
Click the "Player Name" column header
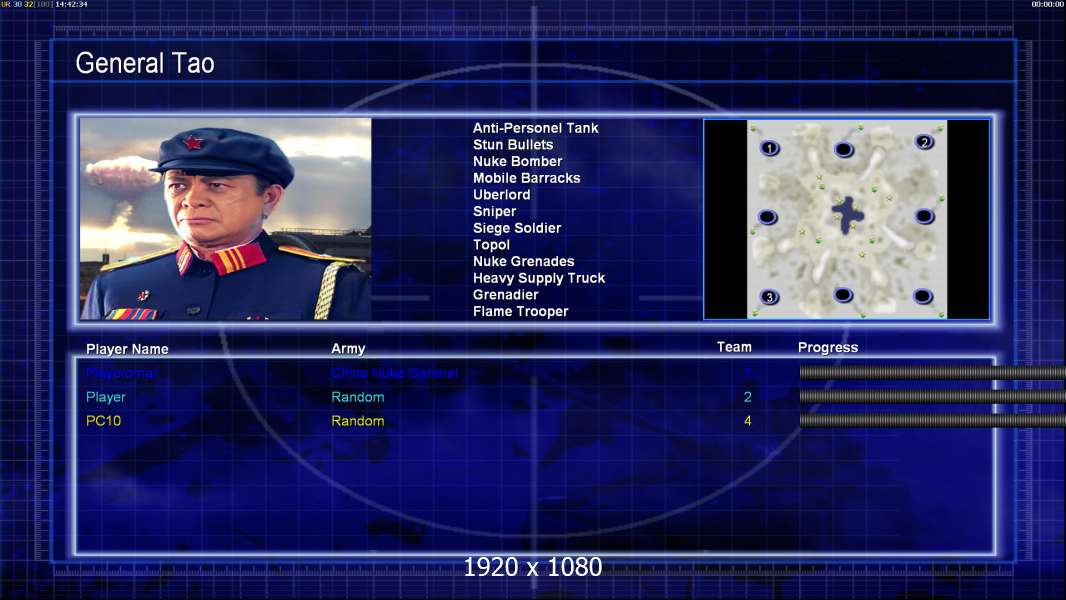tap(127, 349)
